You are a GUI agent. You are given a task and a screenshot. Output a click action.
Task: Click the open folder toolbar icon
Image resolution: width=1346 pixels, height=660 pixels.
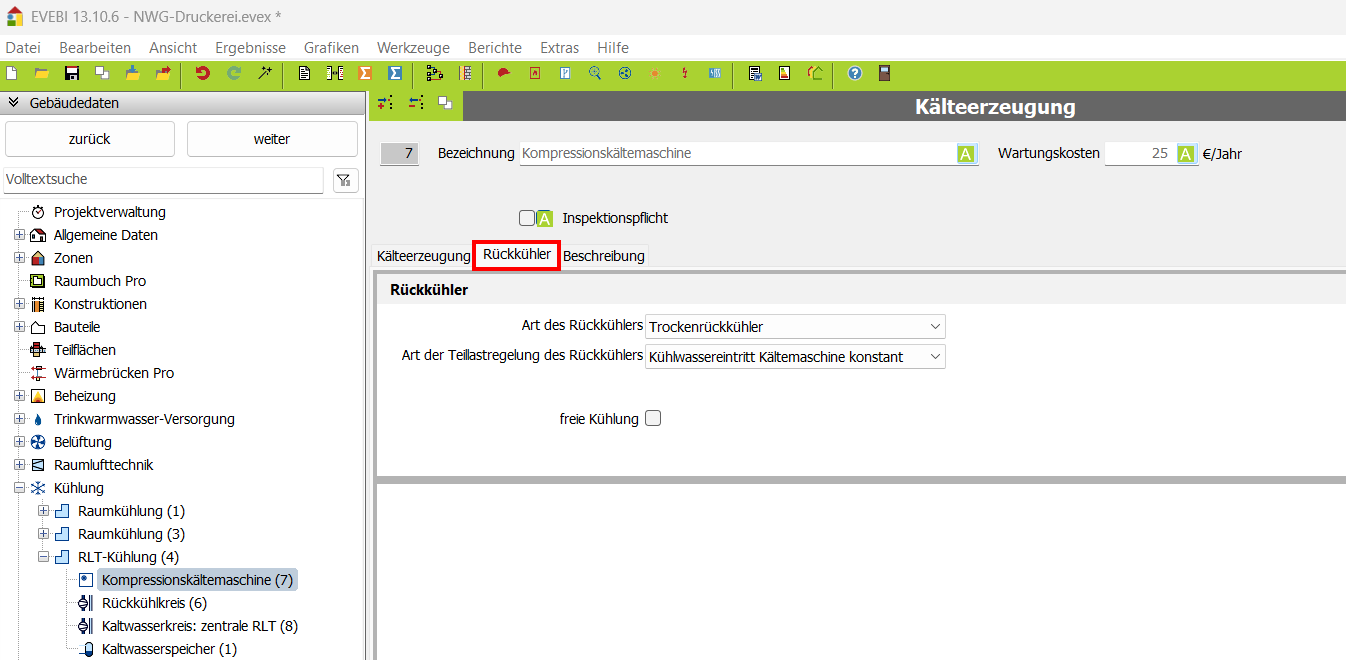[42, 73]
